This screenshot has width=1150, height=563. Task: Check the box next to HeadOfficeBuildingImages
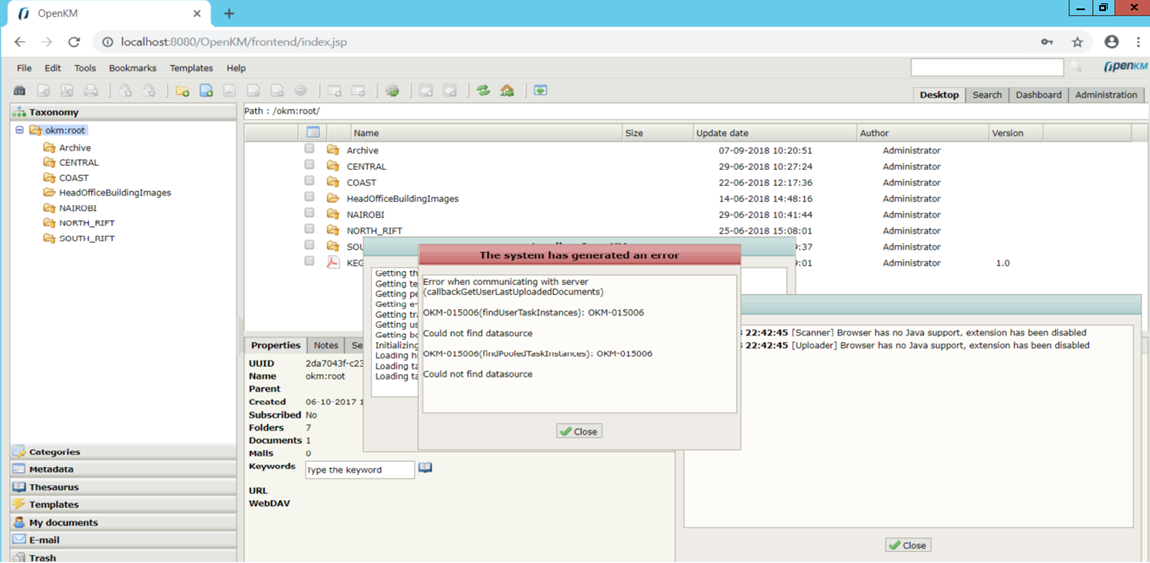click(x=310, y=197)
